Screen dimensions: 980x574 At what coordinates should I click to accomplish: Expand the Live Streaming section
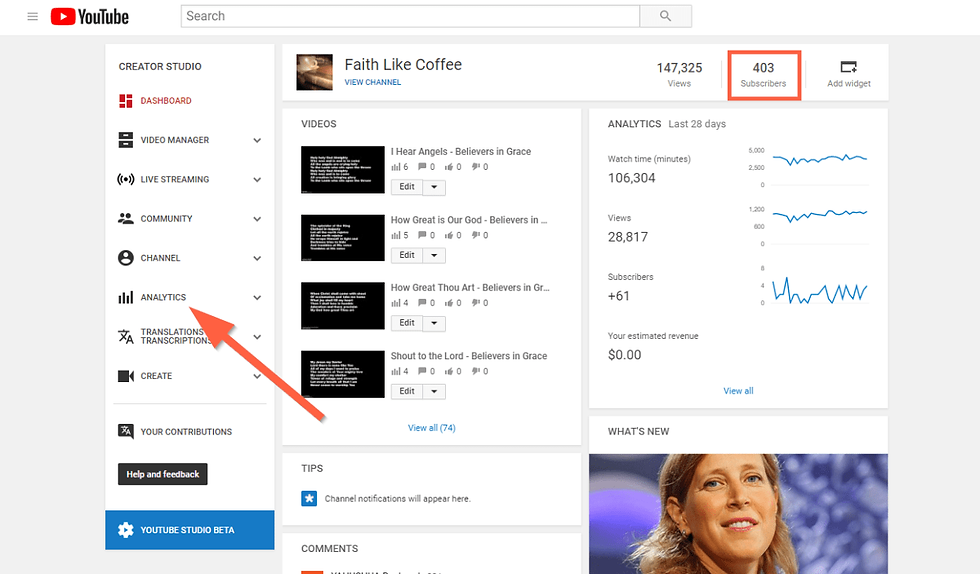257,179
